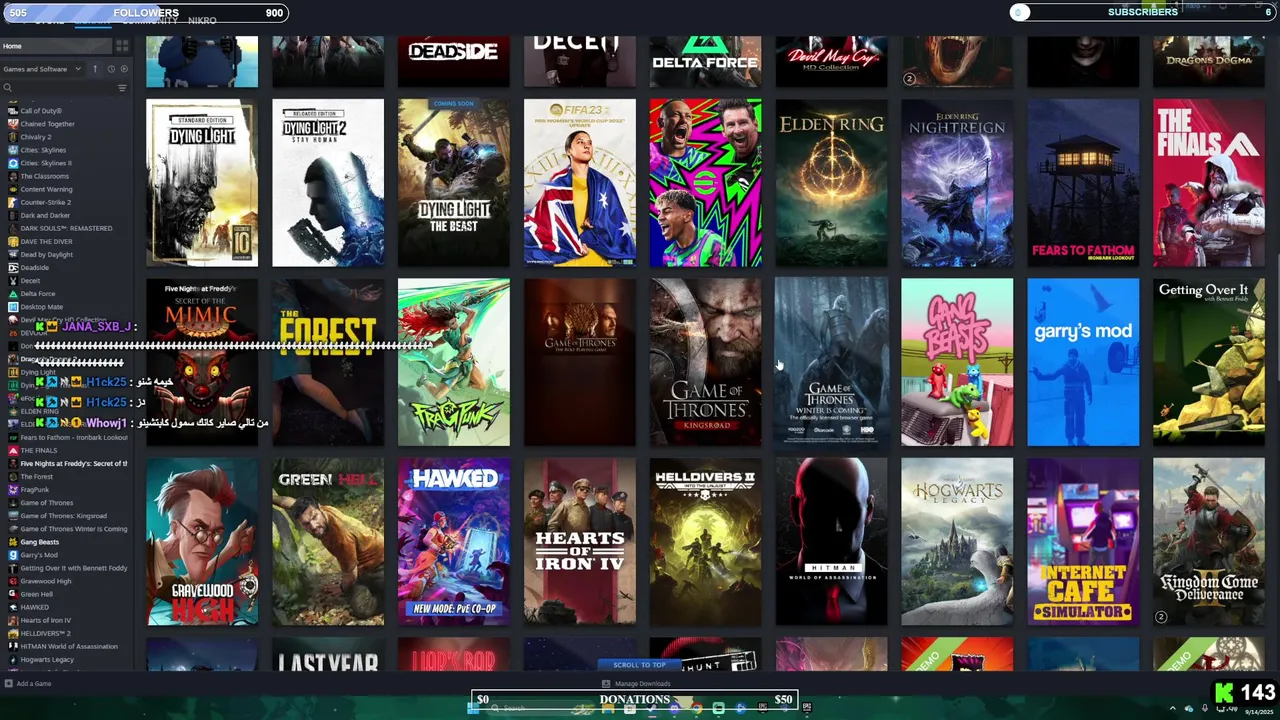Open the garry's mod game cover
The width and height of the screenshot is (1280, 720).
click(1083, 362)
